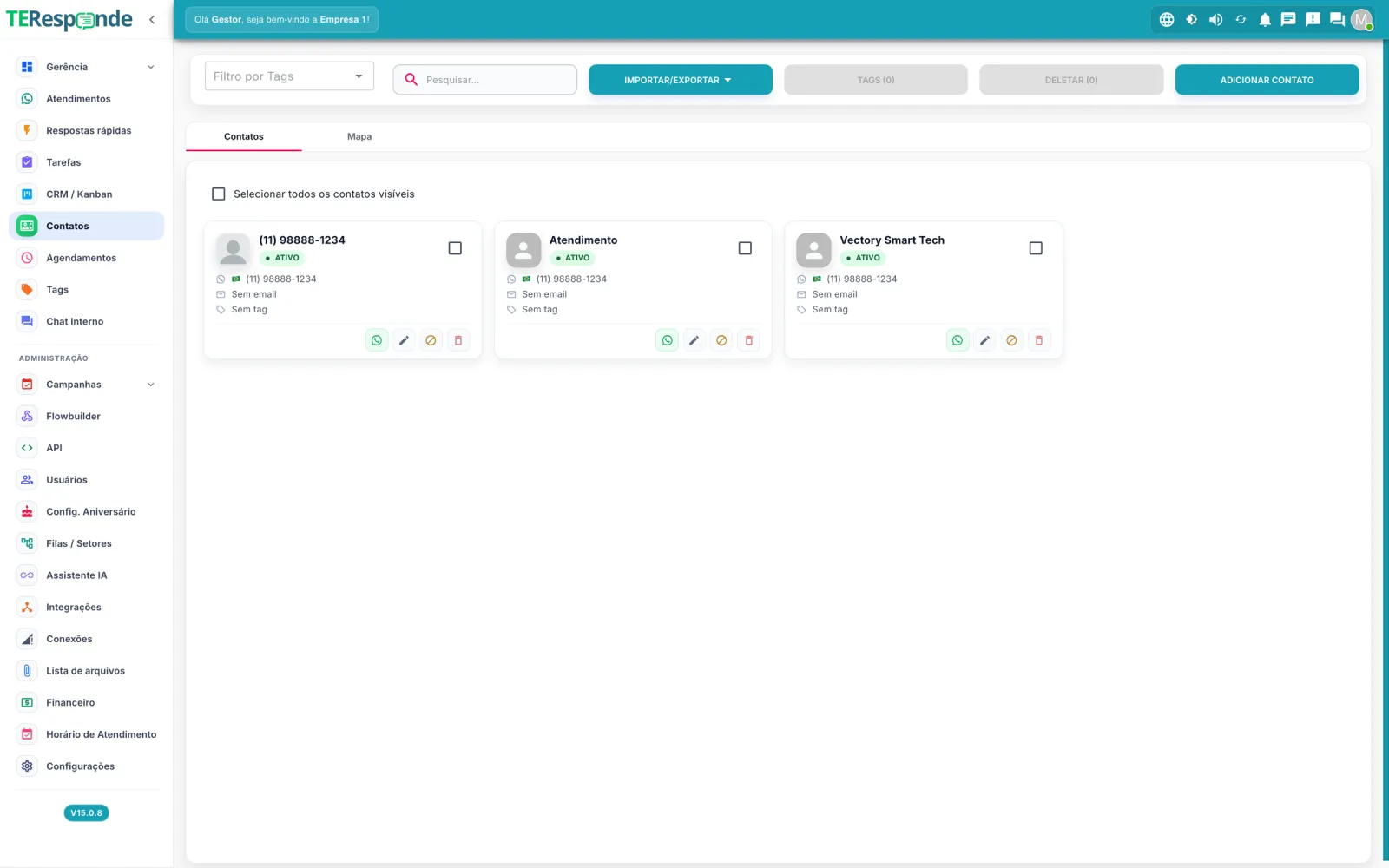Click the Deletar (0) button

tap(1071, 80)
